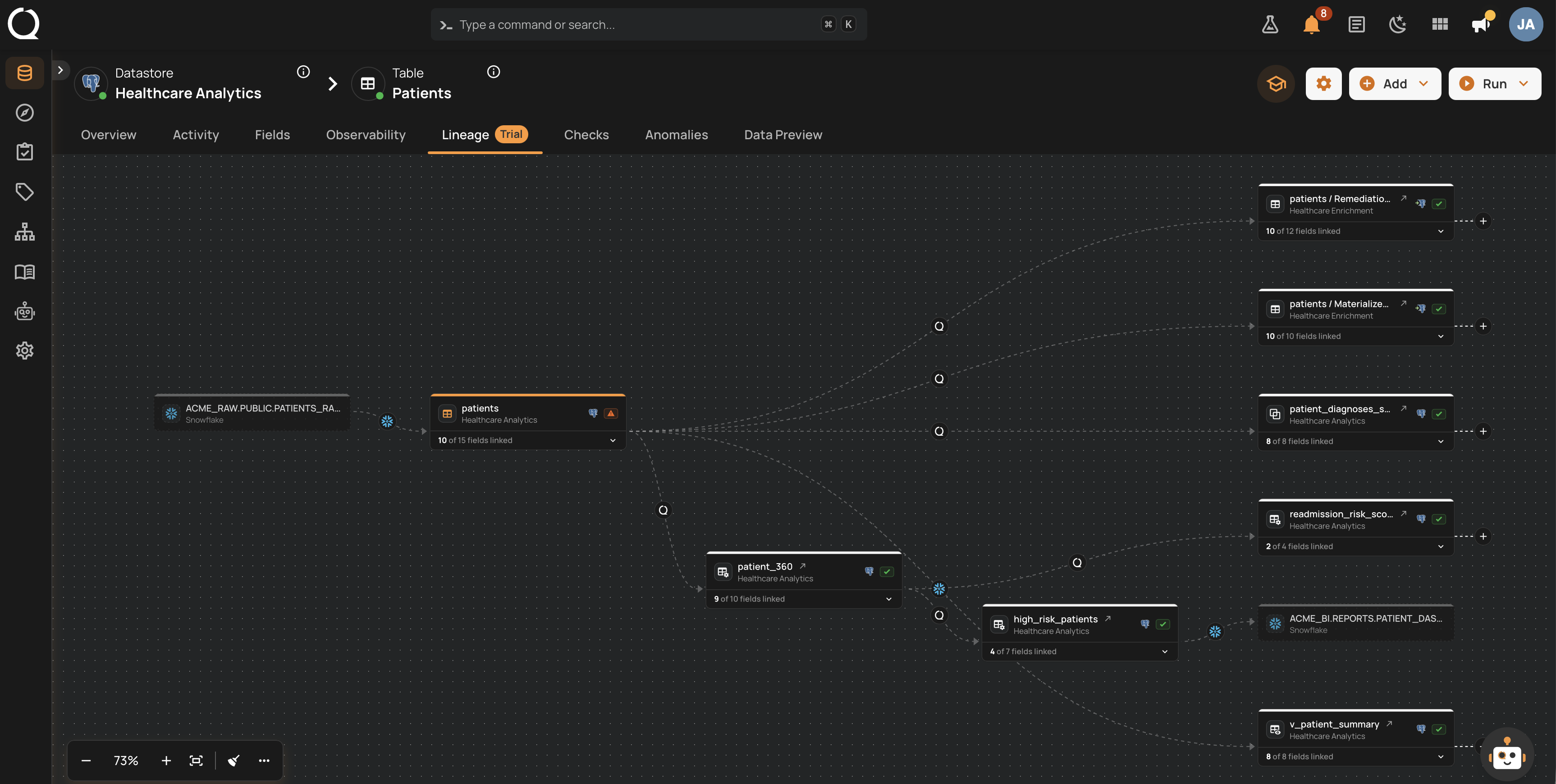Expand downstream of patients / Remediation node
This screenshot has height=784, width=1556.
[x=1483, y=221]
